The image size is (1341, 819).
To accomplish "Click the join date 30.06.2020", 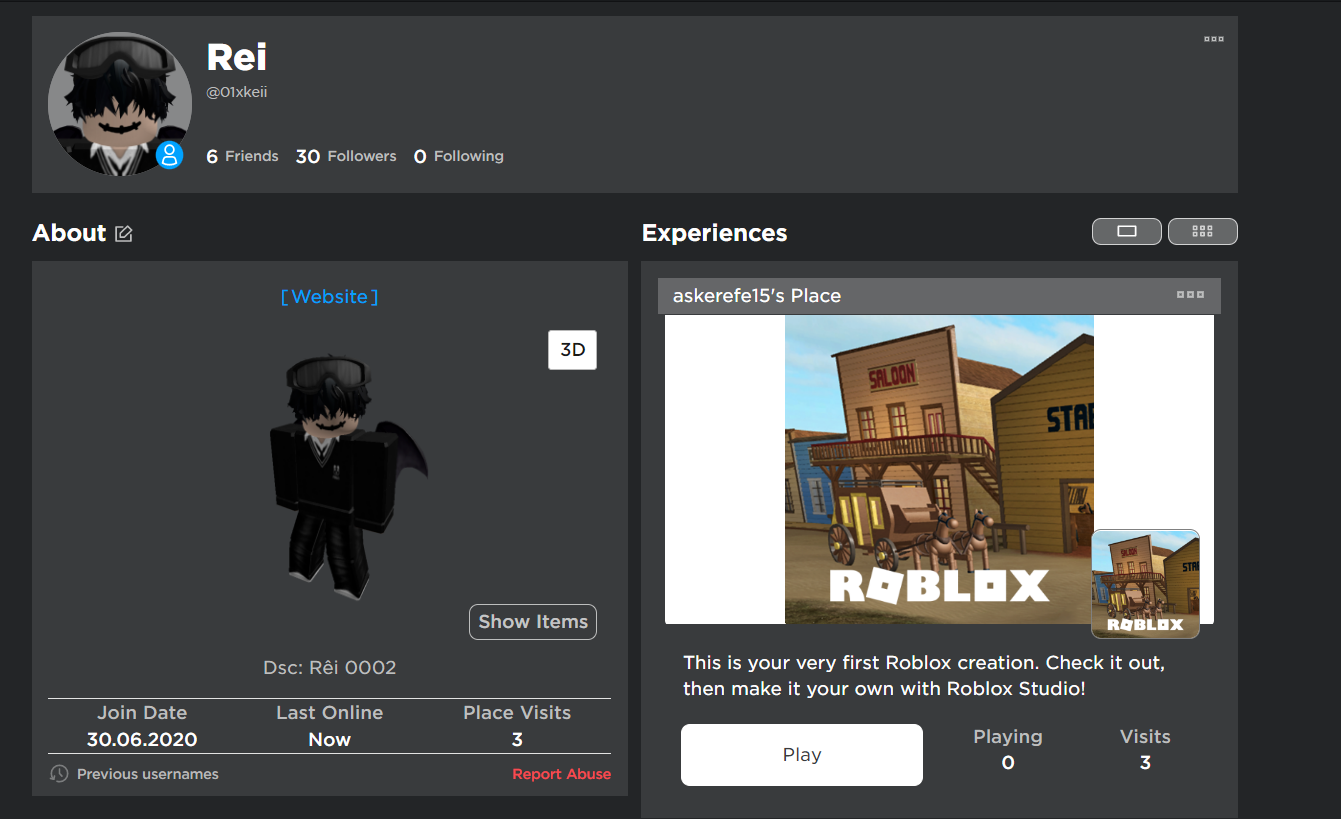I will [x=142, y=740].
